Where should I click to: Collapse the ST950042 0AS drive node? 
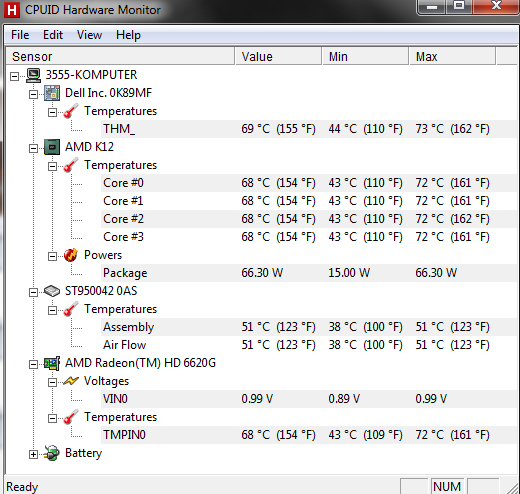tap(33, 292)
